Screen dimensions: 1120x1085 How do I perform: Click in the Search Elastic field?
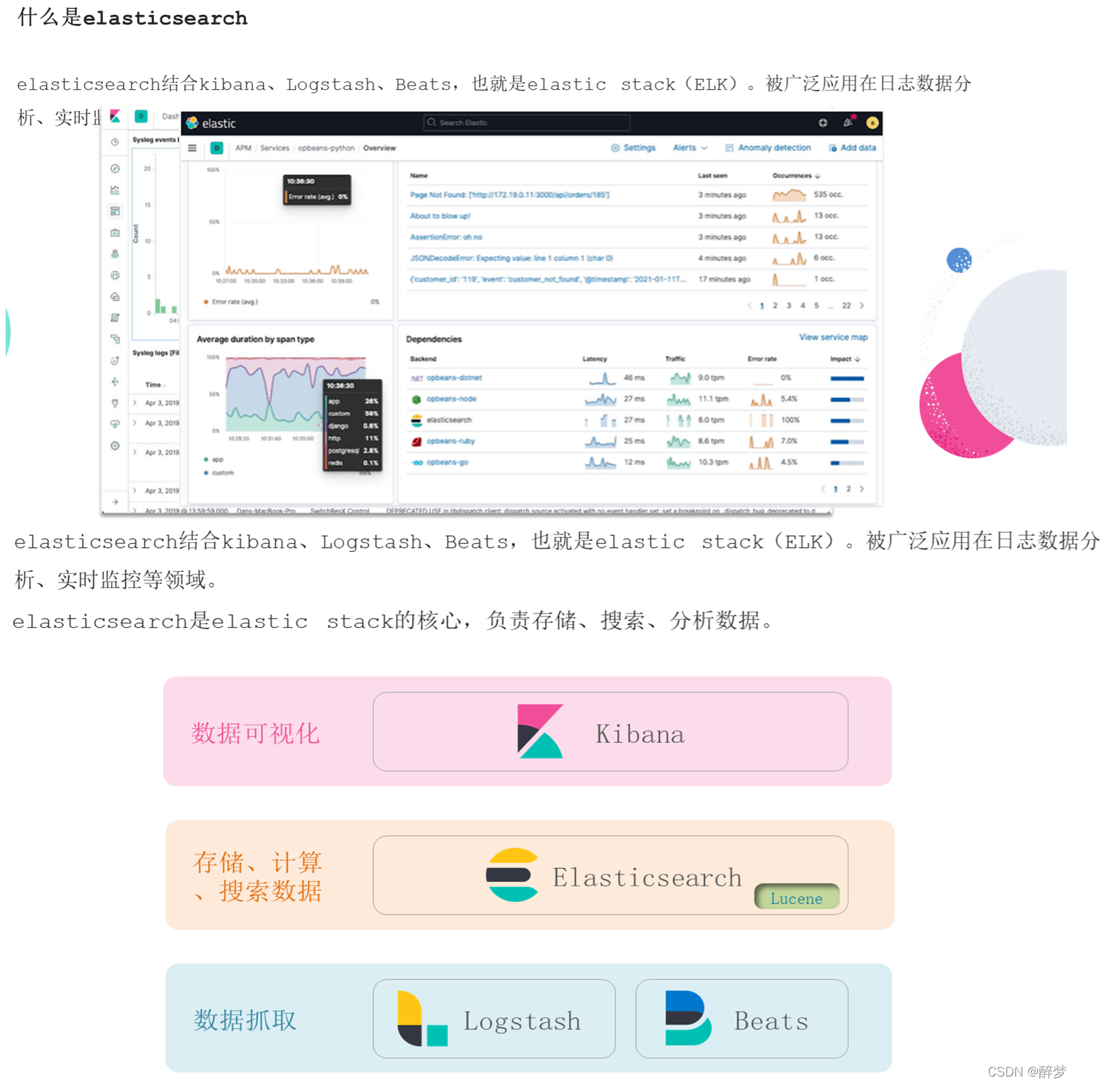click(x=527, y=123)
